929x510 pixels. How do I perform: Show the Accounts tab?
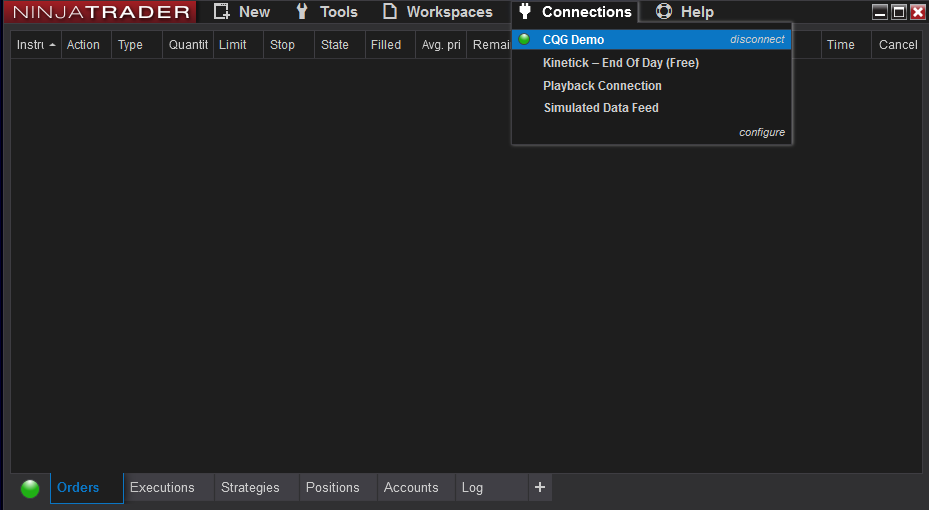pyautogui.click(x=411, y=488)
